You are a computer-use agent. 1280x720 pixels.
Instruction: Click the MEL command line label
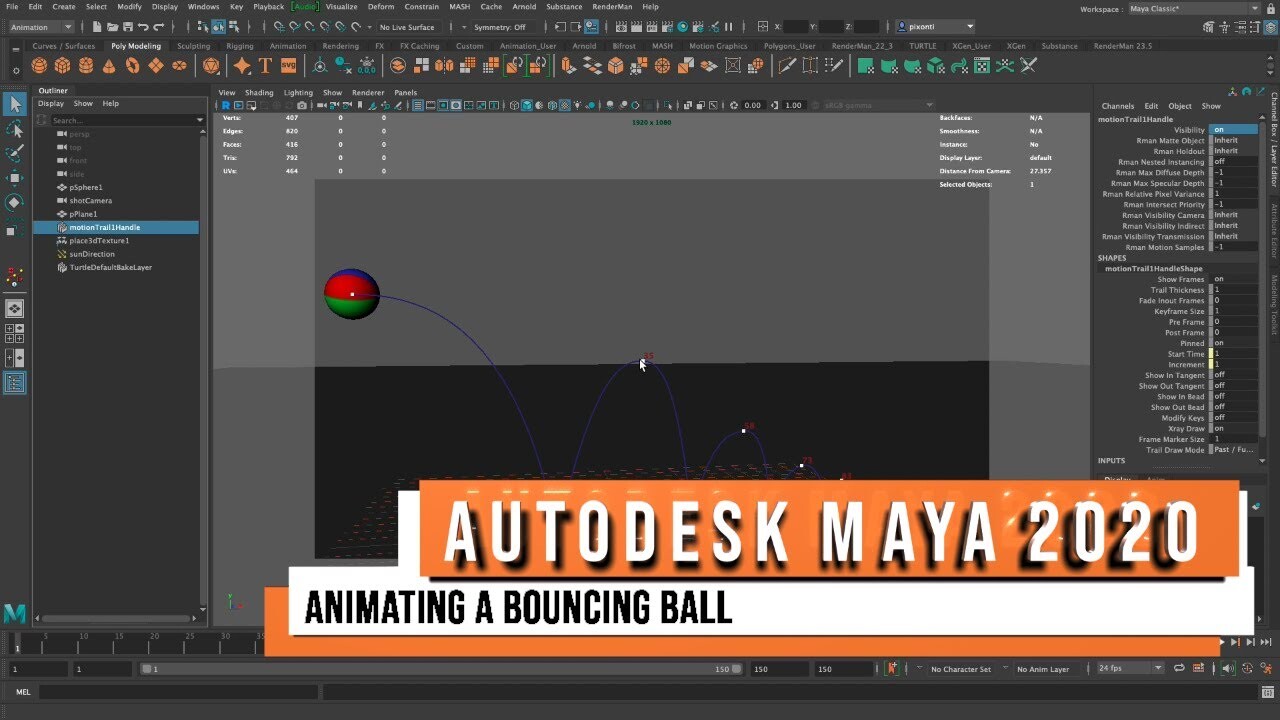click(22, 691)
